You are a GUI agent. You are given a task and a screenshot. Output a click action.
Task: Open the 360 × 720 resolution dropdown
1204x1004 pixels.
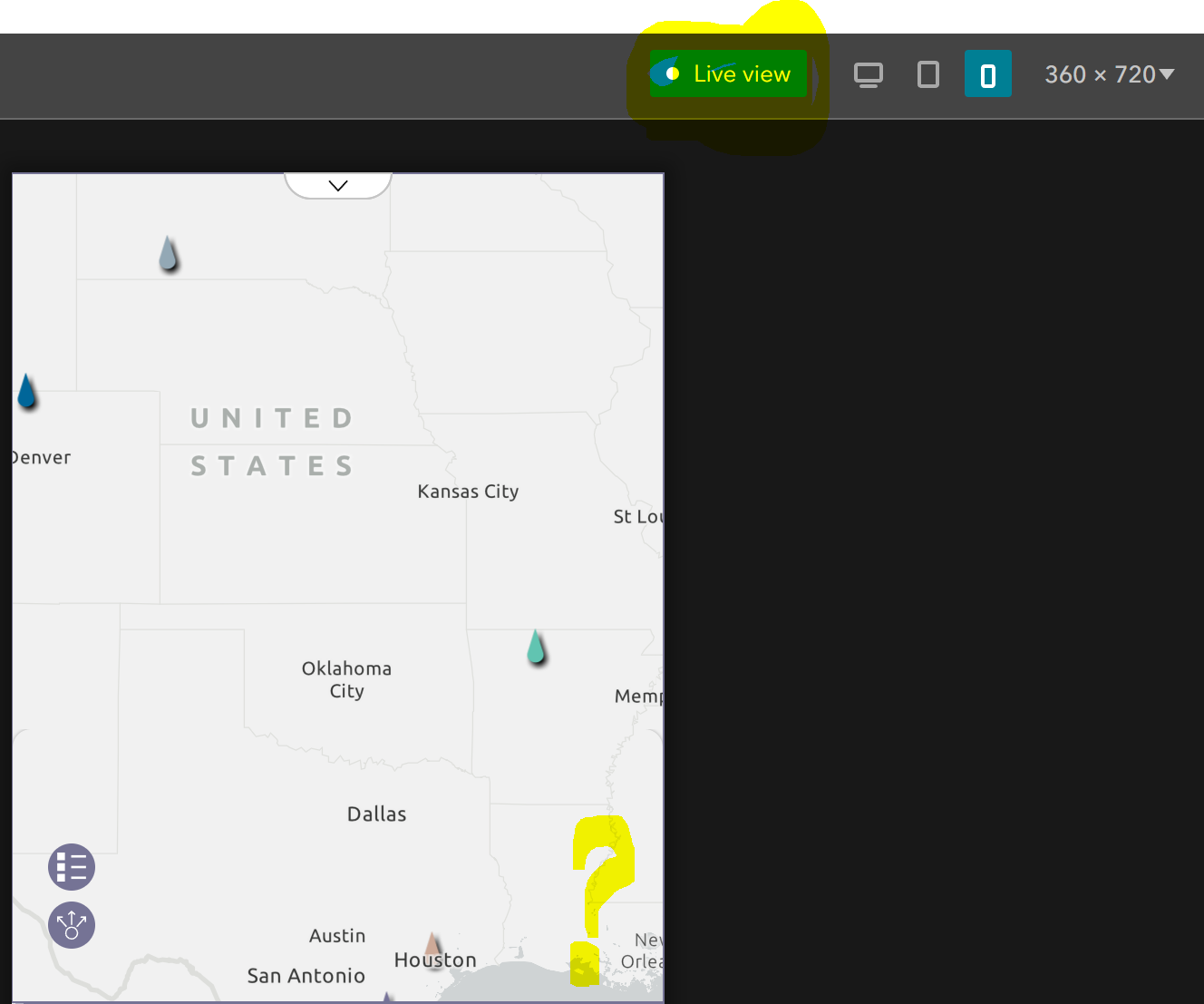[1109, 74]
